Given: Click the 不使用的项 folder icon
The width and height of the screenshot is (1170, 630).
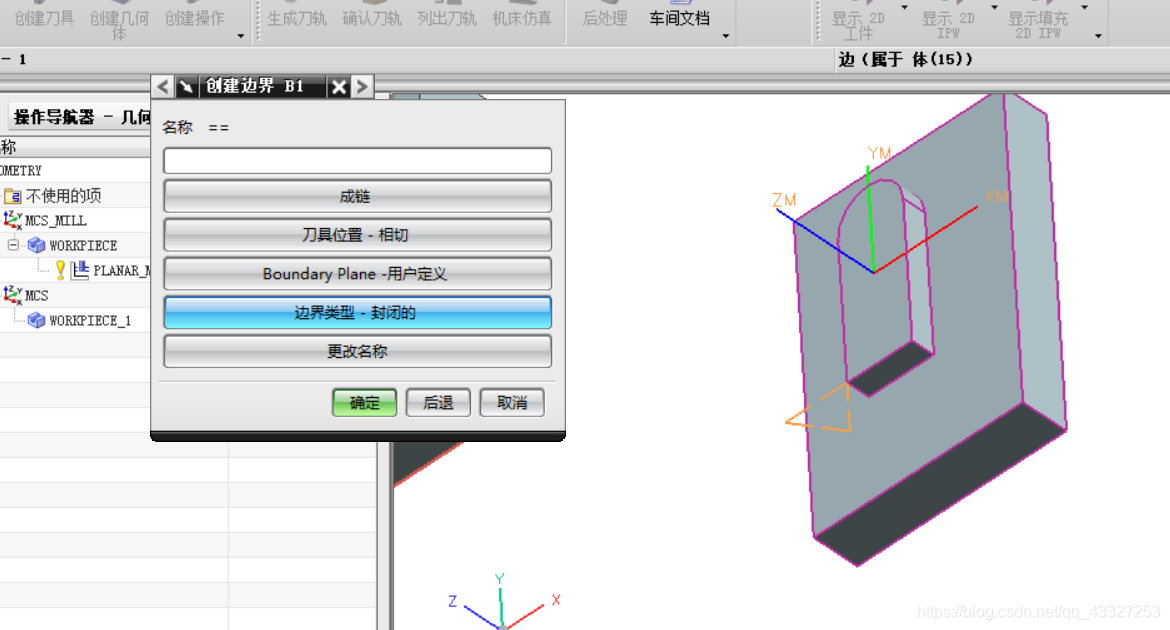Looking at the screenshot, I should pos(13,196).
